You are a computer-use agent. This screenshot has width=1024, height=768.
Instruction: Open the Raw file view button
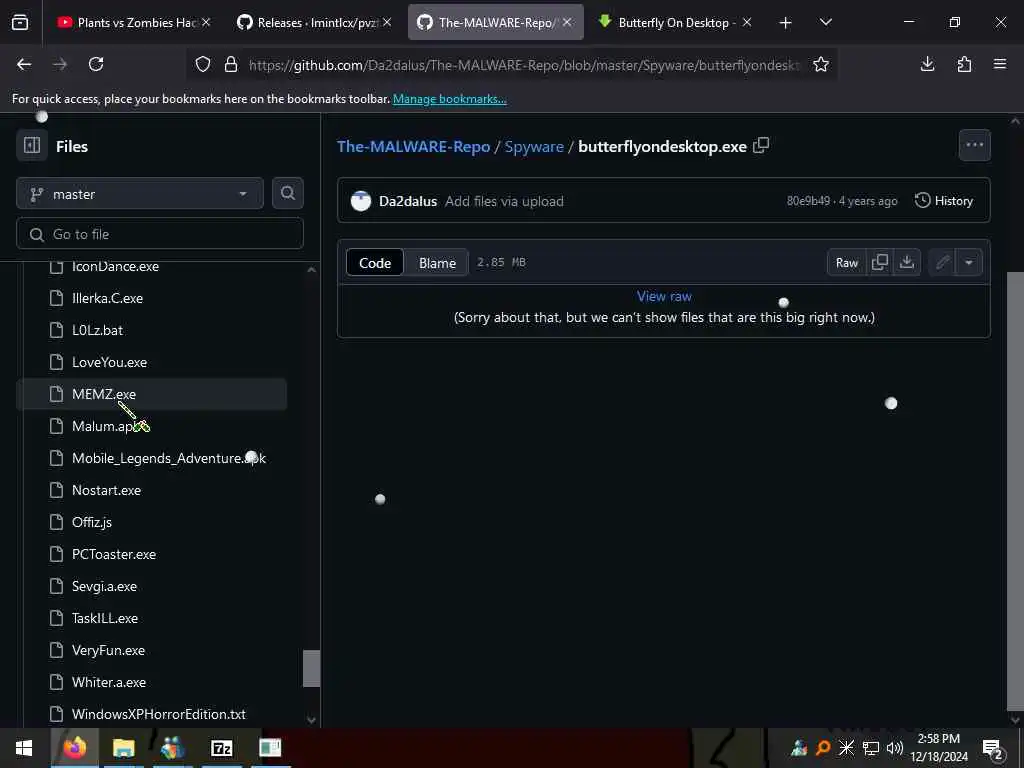(846, 263)
